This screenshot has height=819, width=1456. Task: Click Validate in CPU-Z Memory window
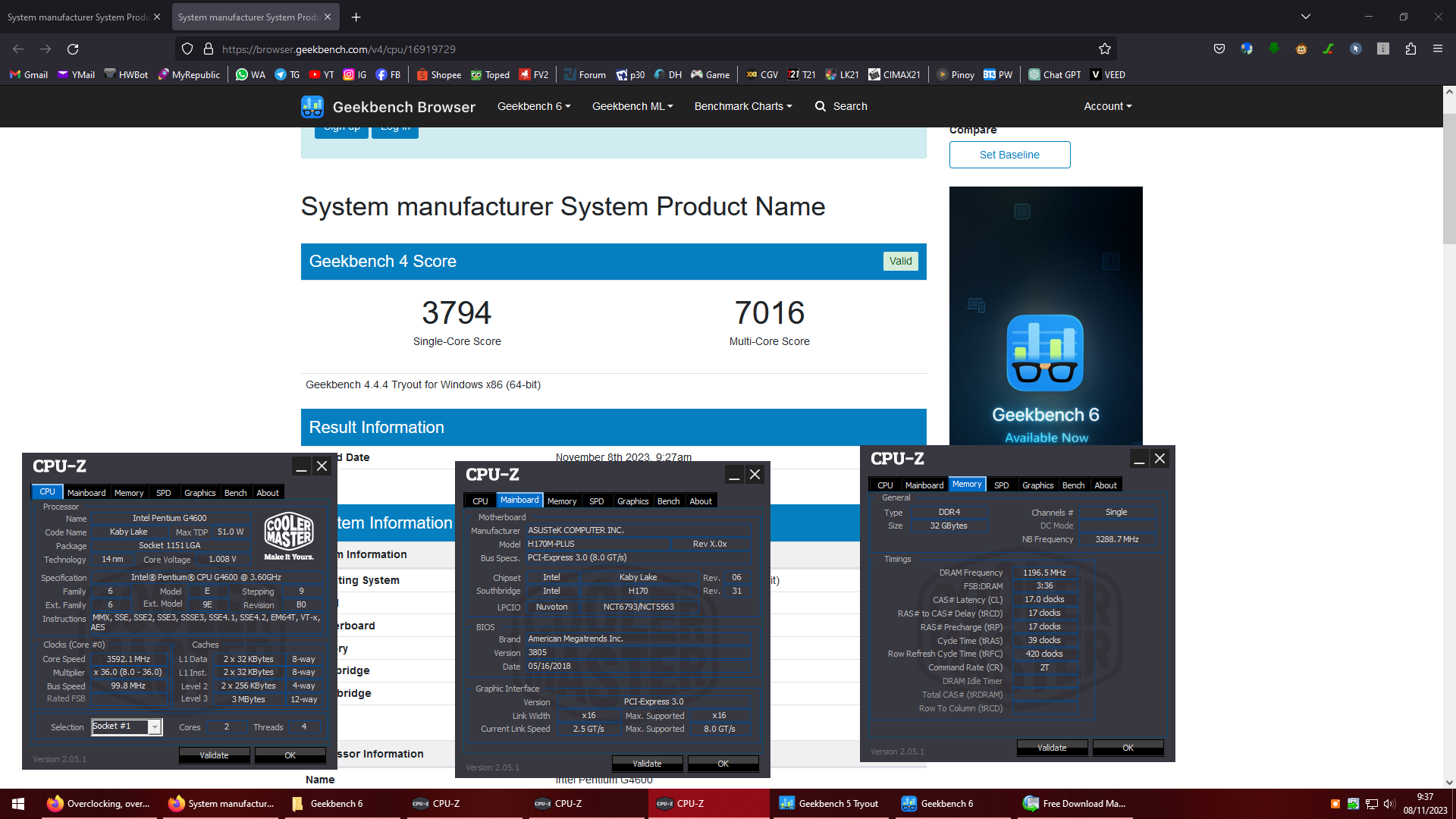click(1052, 748)
